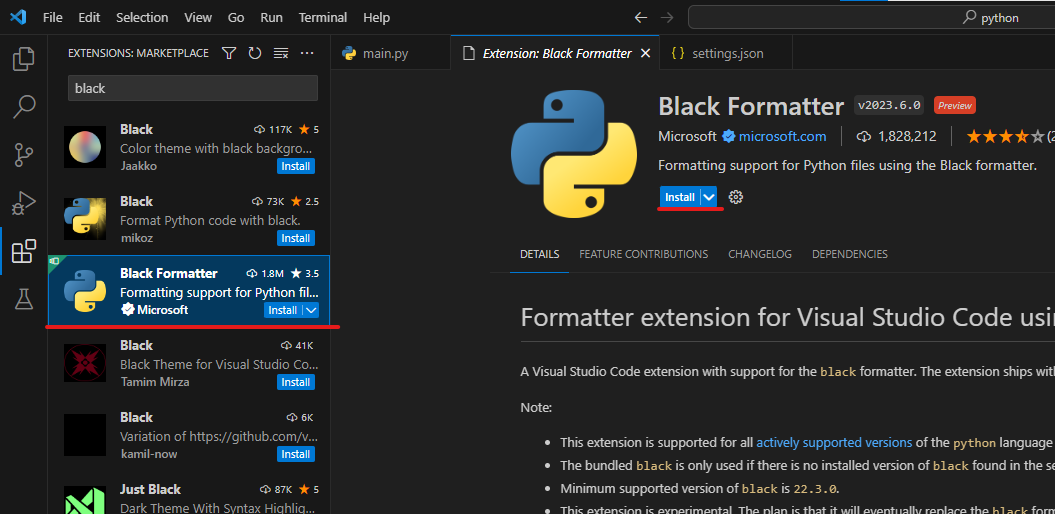Click the Jaakko Black theme icon
This screenshot has width=1055, height=514.
pyautogui.click(x=85, y=147)
